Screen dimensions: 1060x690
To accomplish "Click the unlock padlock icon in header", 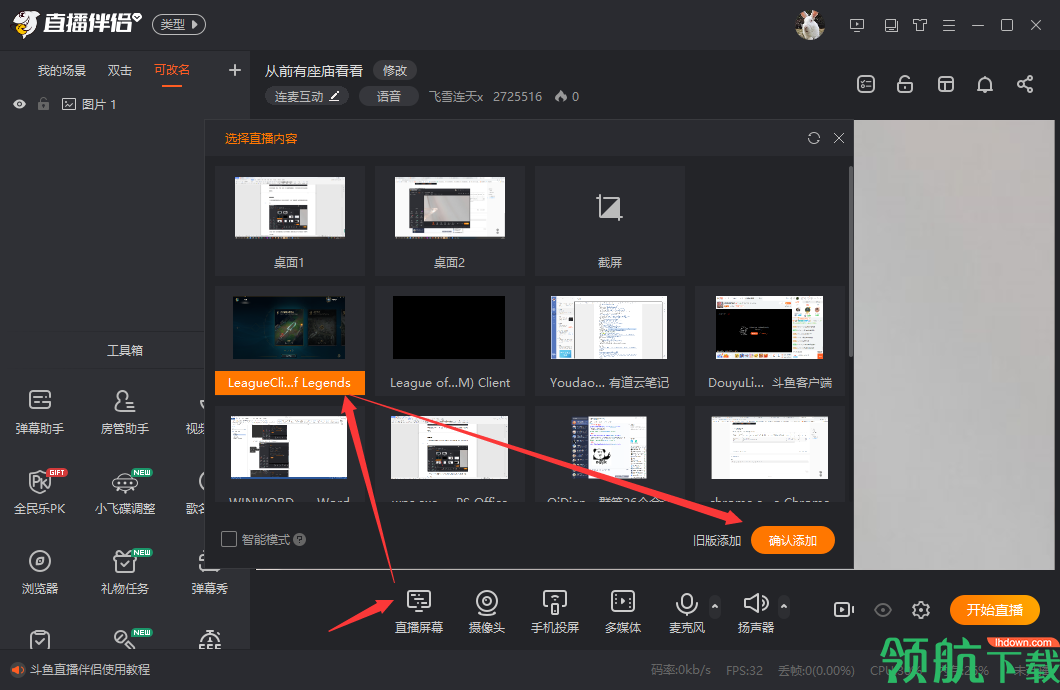I will click(x=905, y=84).
